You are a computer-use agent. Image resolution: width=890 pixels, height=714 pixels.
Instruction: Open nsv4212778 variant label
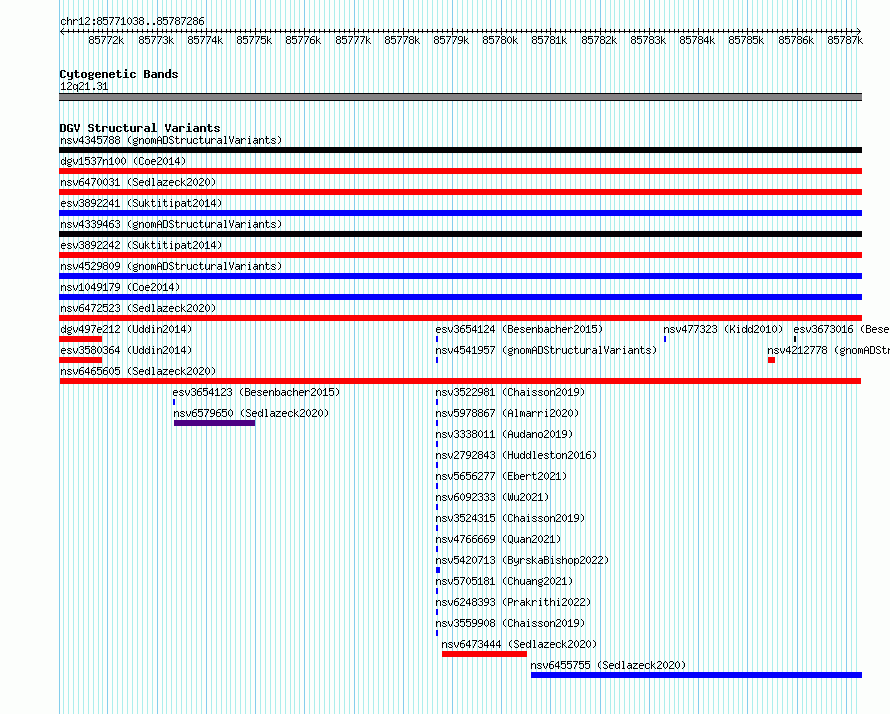[828, 350]
